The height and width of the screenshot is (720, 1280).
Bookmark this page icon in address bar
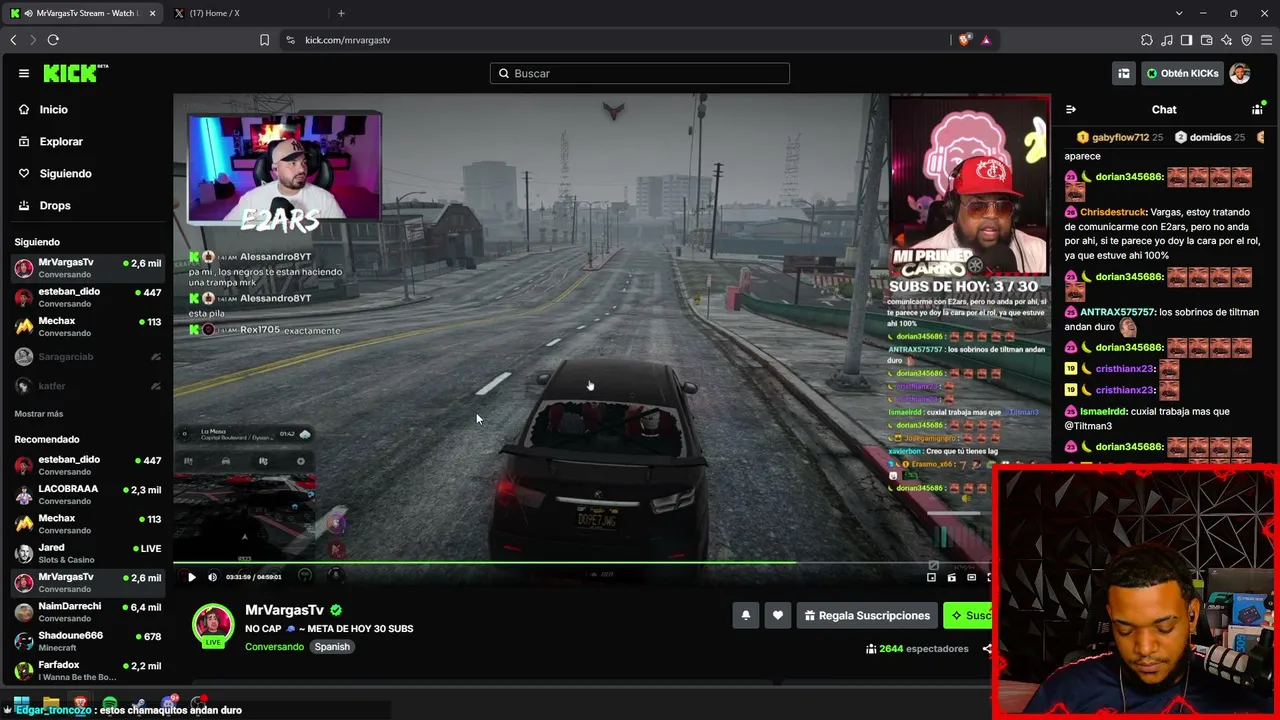coord(264,40)
